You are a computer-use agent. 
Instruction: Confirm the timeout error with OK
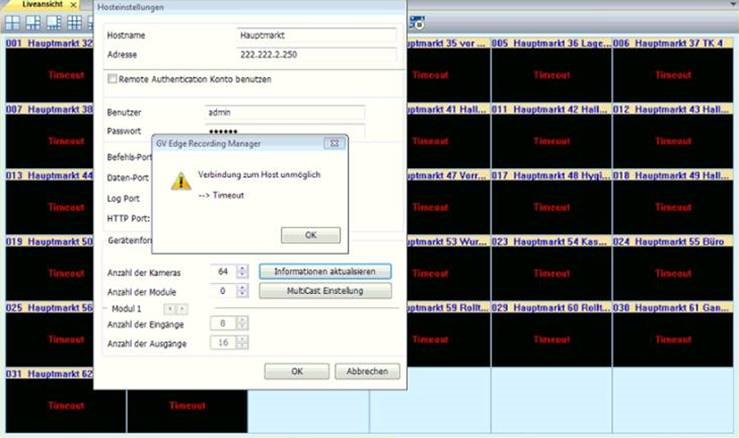(311, 235)
